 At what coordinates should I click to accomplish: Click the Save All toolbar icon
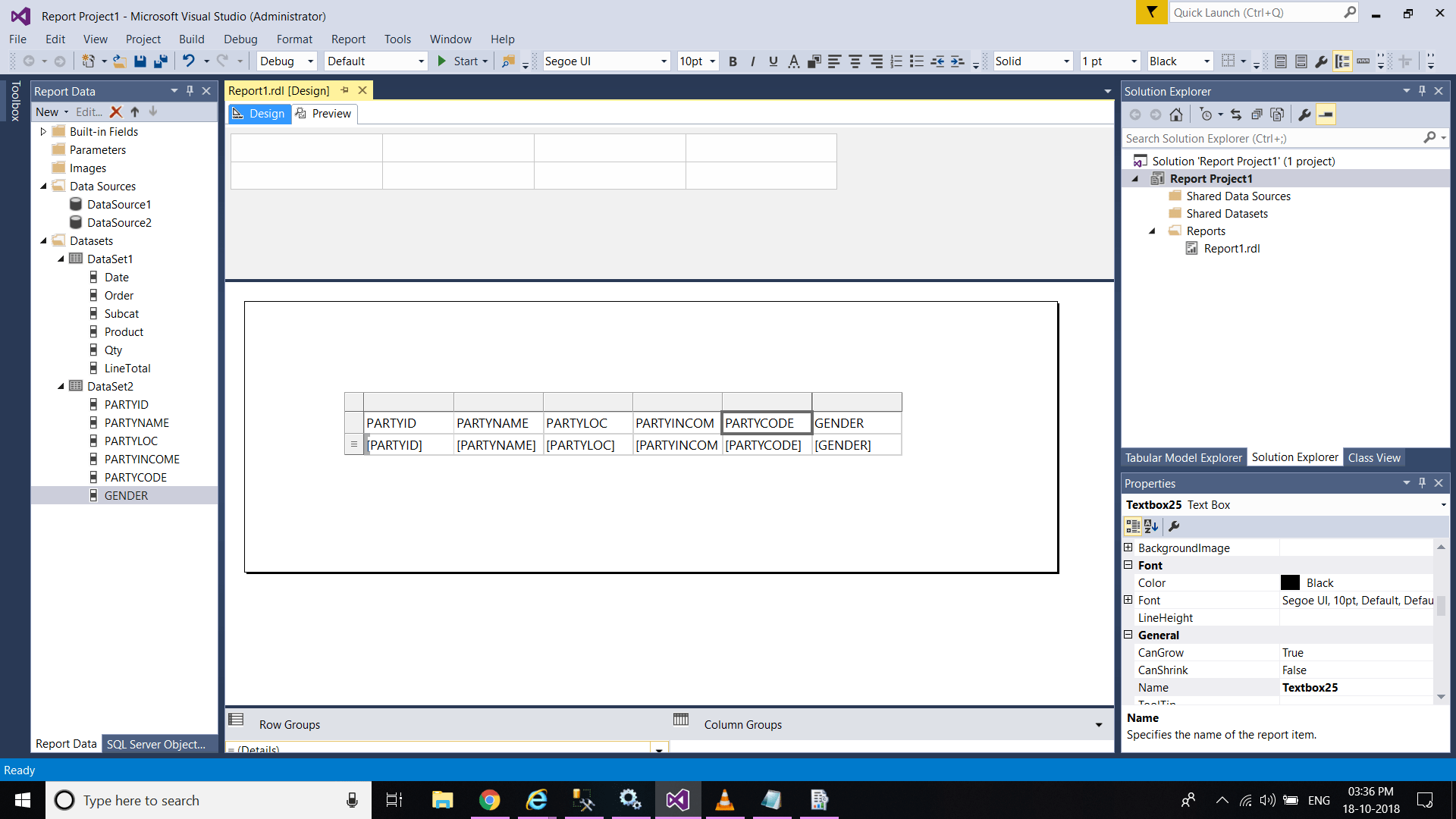click(160, 61)
